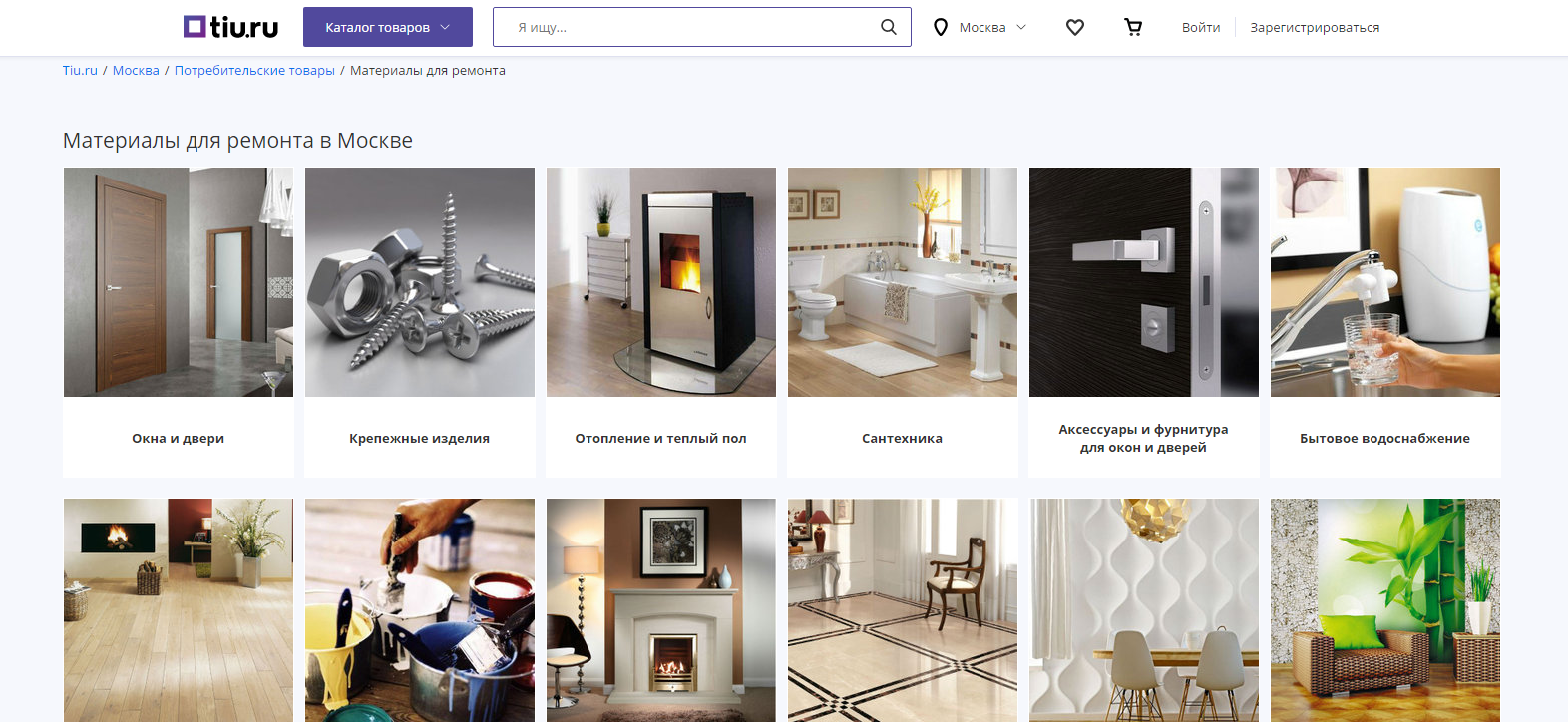
Task: Click the Войти link
Action: pyautogui.click(x=1201, y=27)
